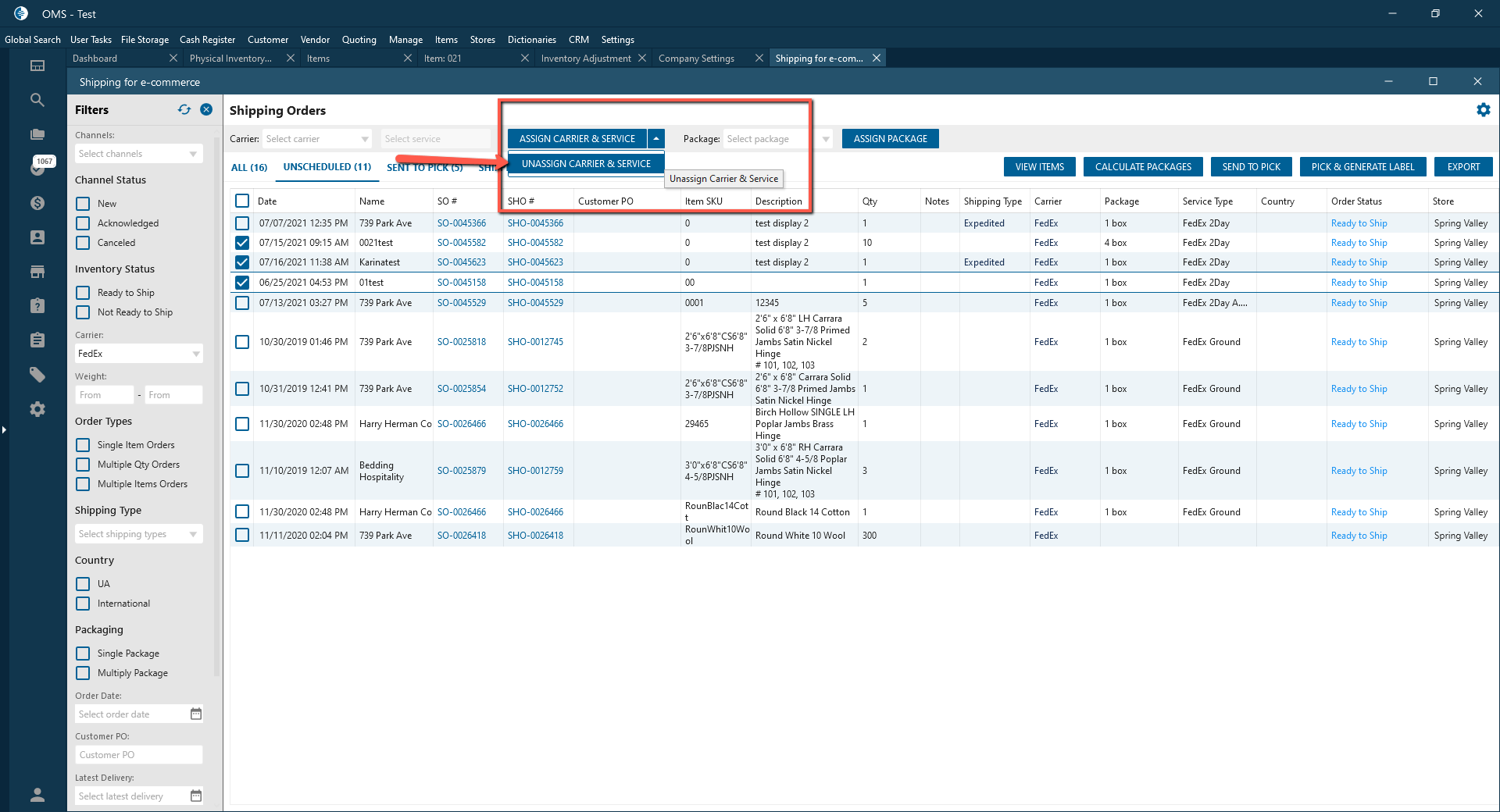
Task: Open the dashboard grid icon in sidebar
Action: tap(37, 66)
